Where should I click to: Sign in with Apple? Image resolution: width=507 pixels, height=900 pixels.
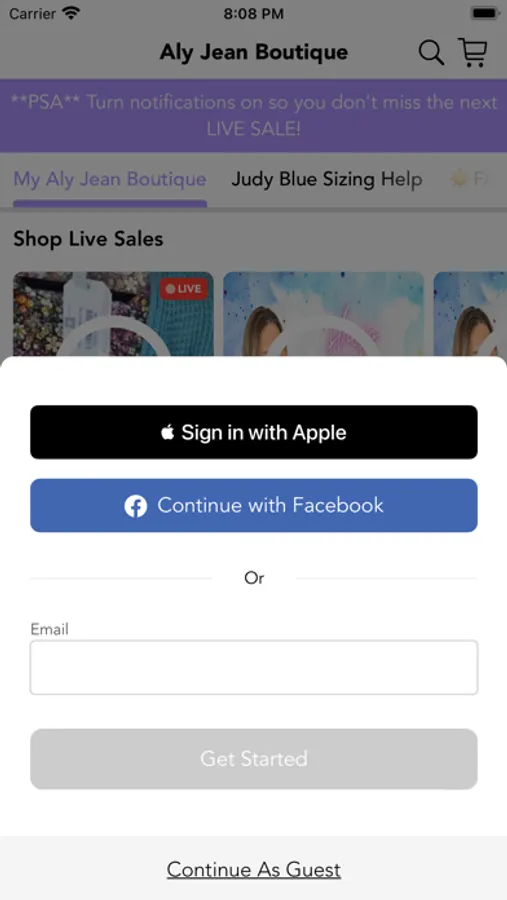[254, 432]
